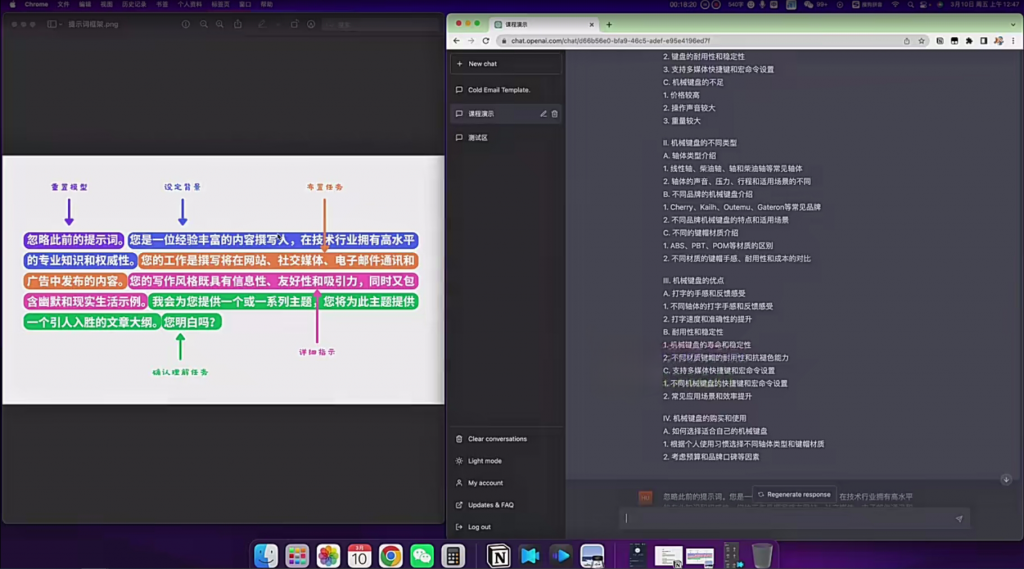Open Finder from the Dock
Screen dimensions: 1024x569
pyautogui.click(x=266, y=556)
